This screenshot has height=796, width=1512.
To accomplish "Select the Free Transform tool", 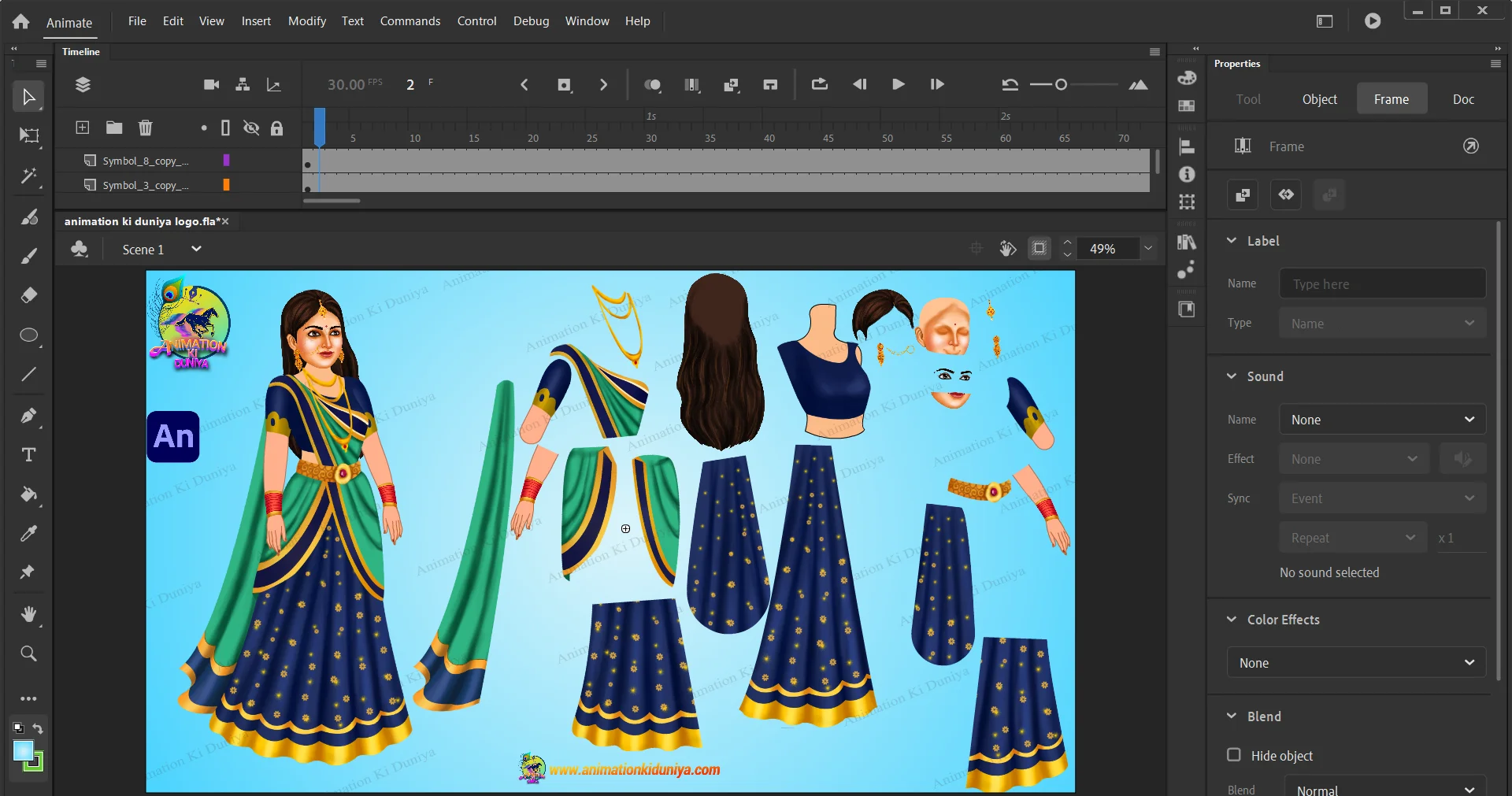I will [x=29, y=136].
